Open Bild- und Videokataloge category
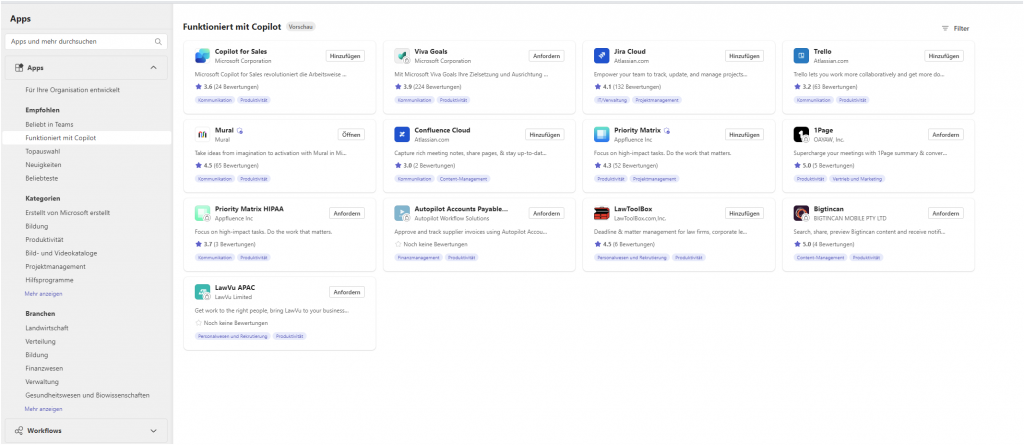 point(61,253)
